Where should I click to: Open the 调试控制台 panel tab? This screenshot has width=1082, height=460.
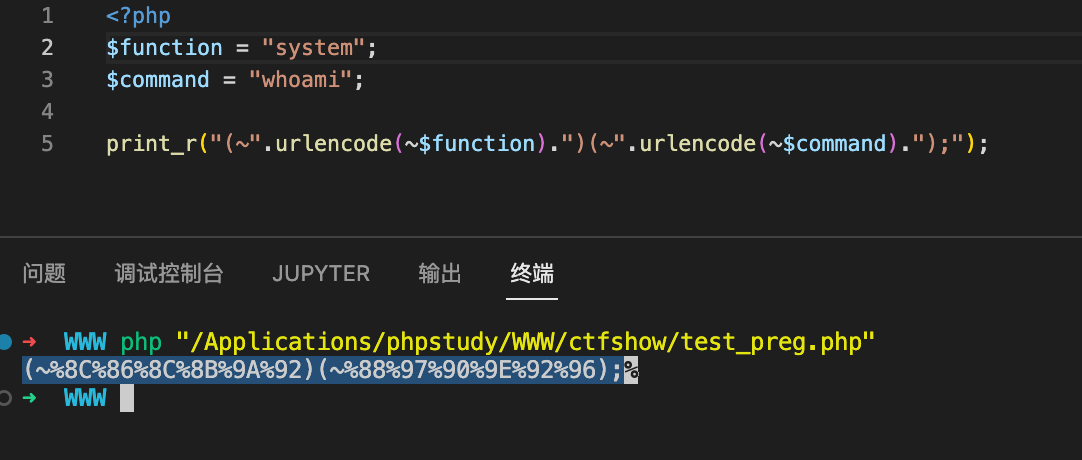[x=169, y=274]
